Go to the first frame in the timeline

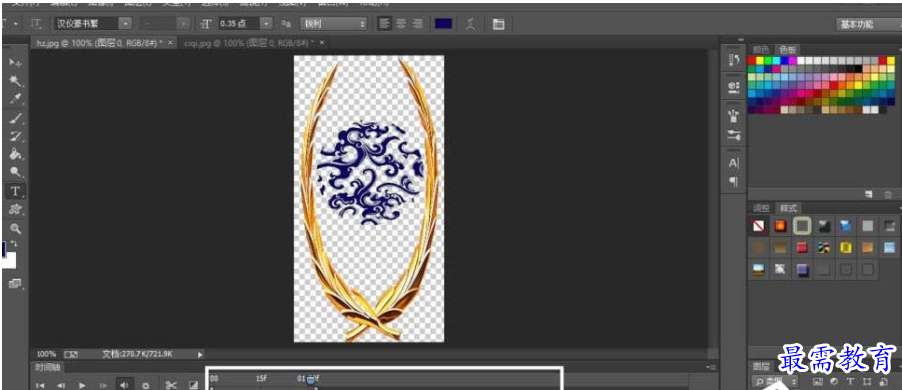click(x=40, y=385)
